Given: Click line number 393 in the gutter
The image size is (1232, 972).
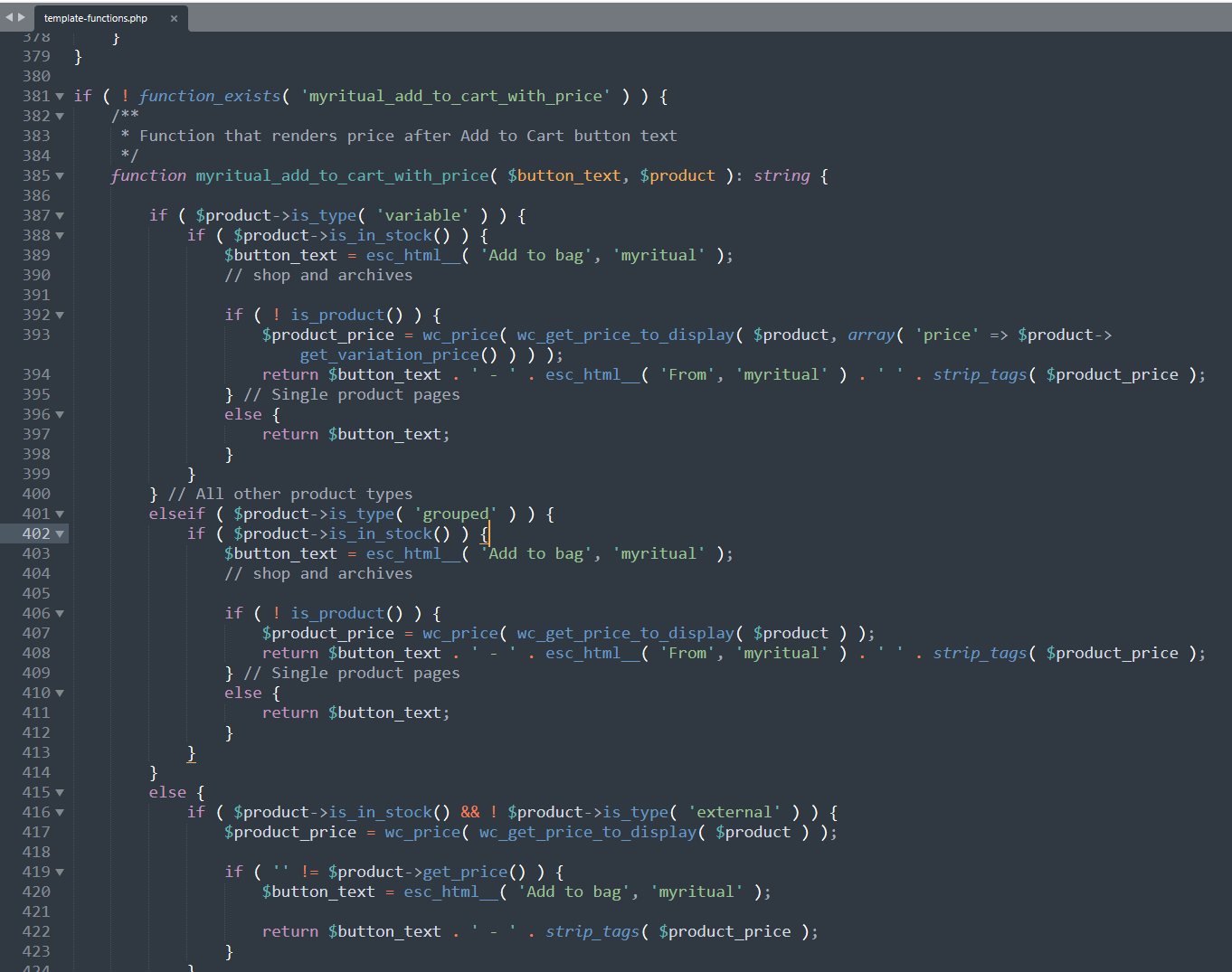Looking at the screenshot, I should pos(36,335).
